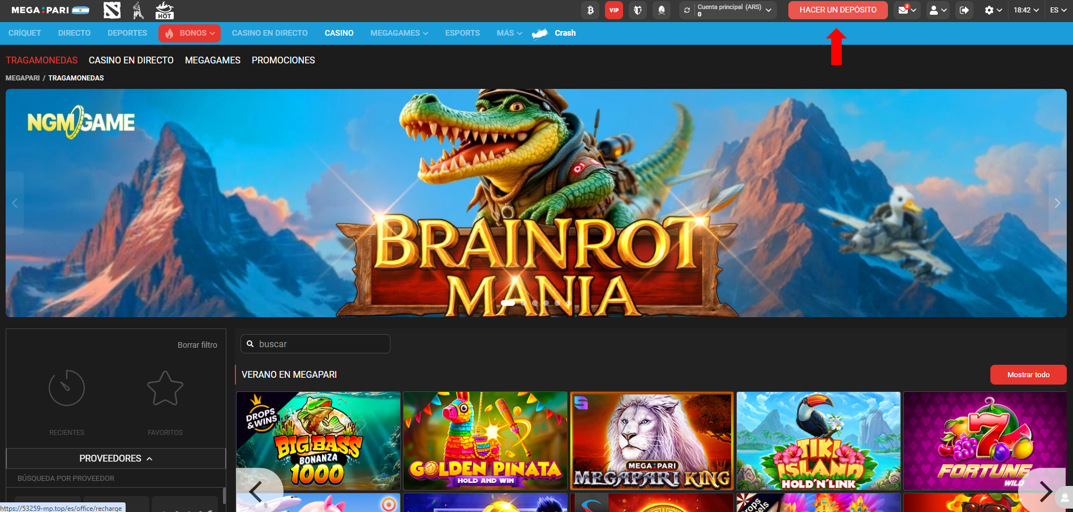Open the cricket player shortcut icon
Image resolution: width=1073 pixels, height=512 pixels.
(x=138, y=10)
